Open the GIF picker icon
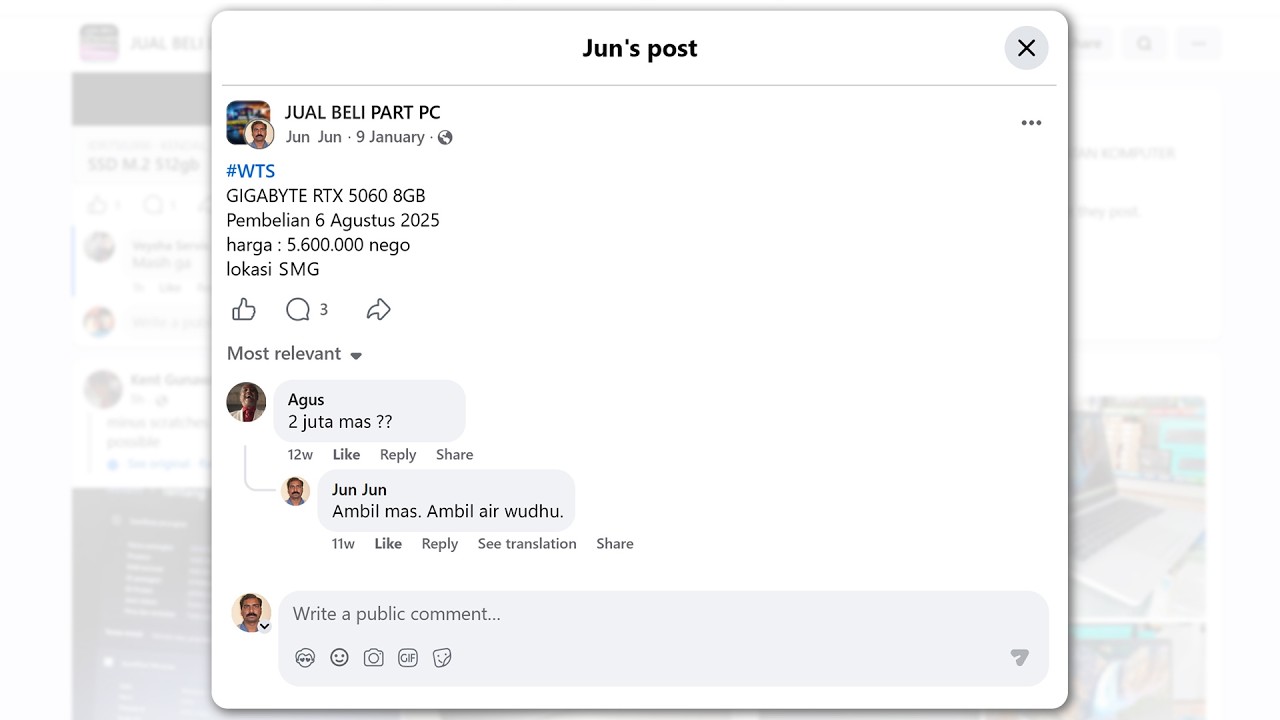The height and width of the screenshot is (720, 1280). (x=408, y=657)
